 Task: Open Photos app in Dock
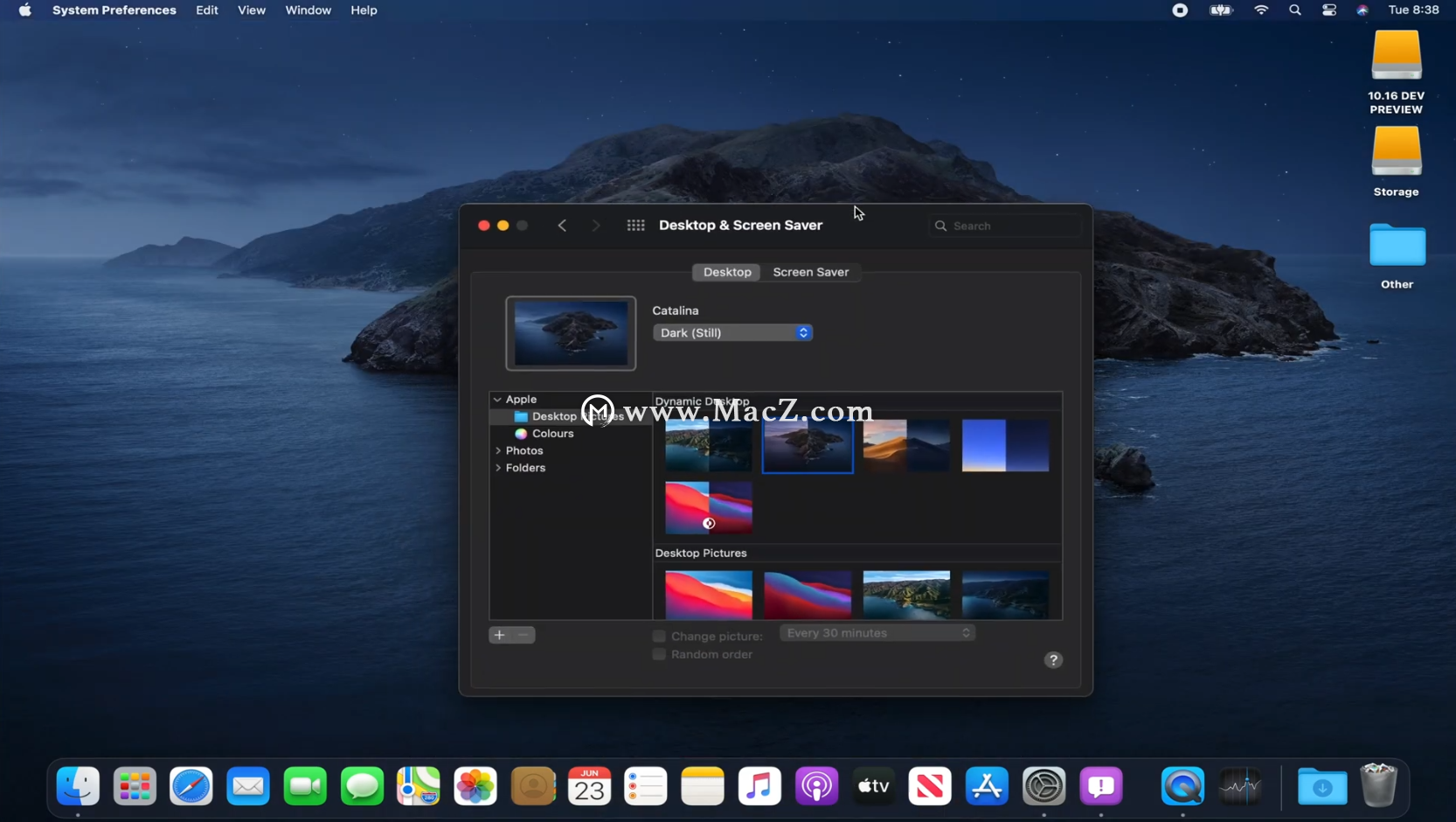click(x=475, y=786)
